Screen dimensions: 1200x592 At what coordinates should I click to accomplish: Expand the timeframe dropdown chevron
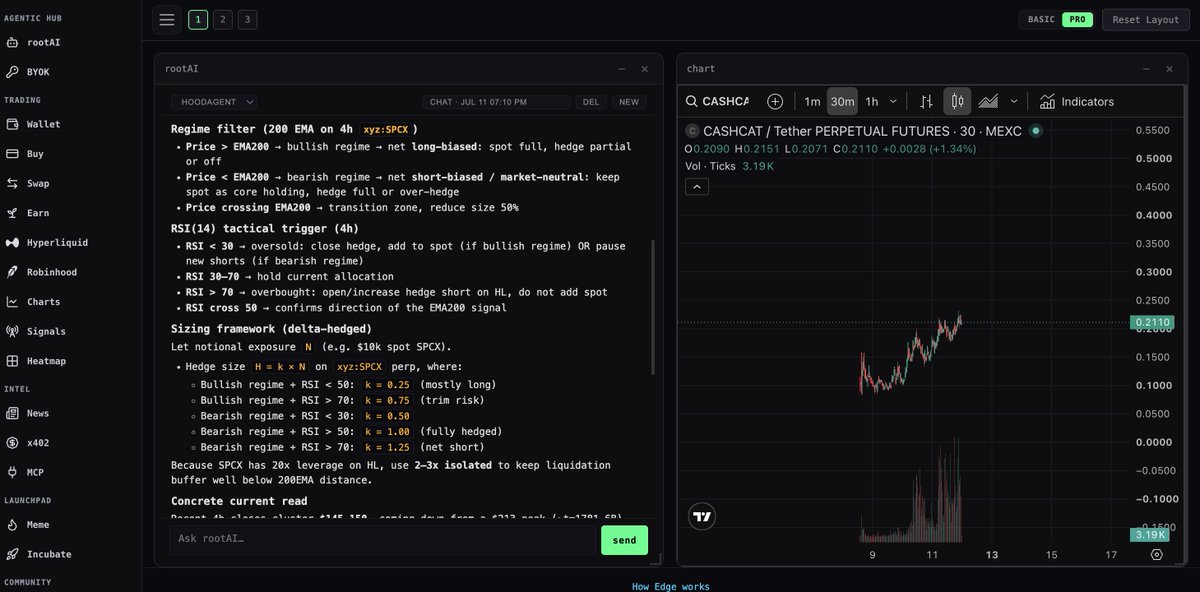coord(893,101)
